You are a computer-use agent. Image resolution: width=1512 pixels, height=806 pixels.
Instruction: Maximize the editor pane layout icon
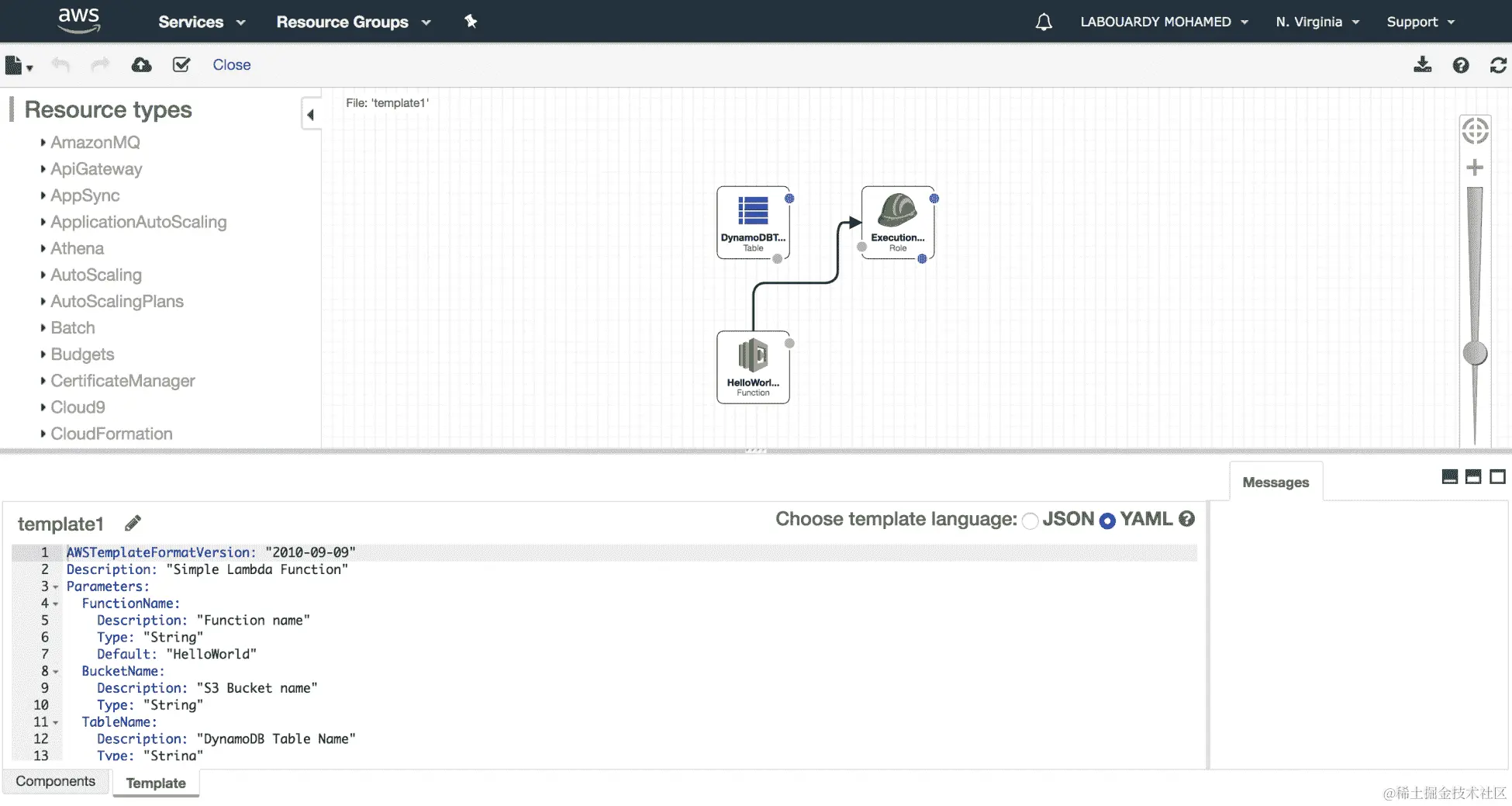tap(1497, 476)
